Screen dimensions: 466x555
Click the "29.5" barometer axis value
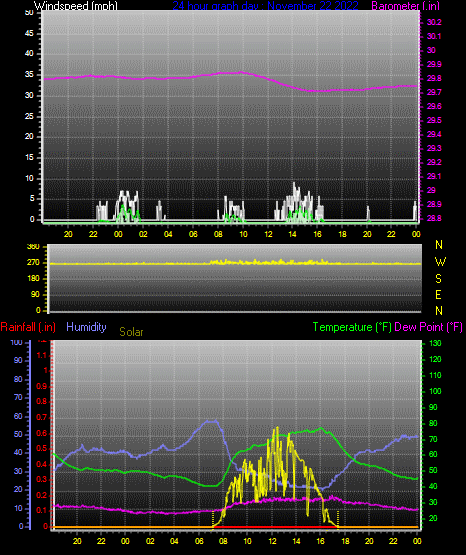click(x=434, y=121)
